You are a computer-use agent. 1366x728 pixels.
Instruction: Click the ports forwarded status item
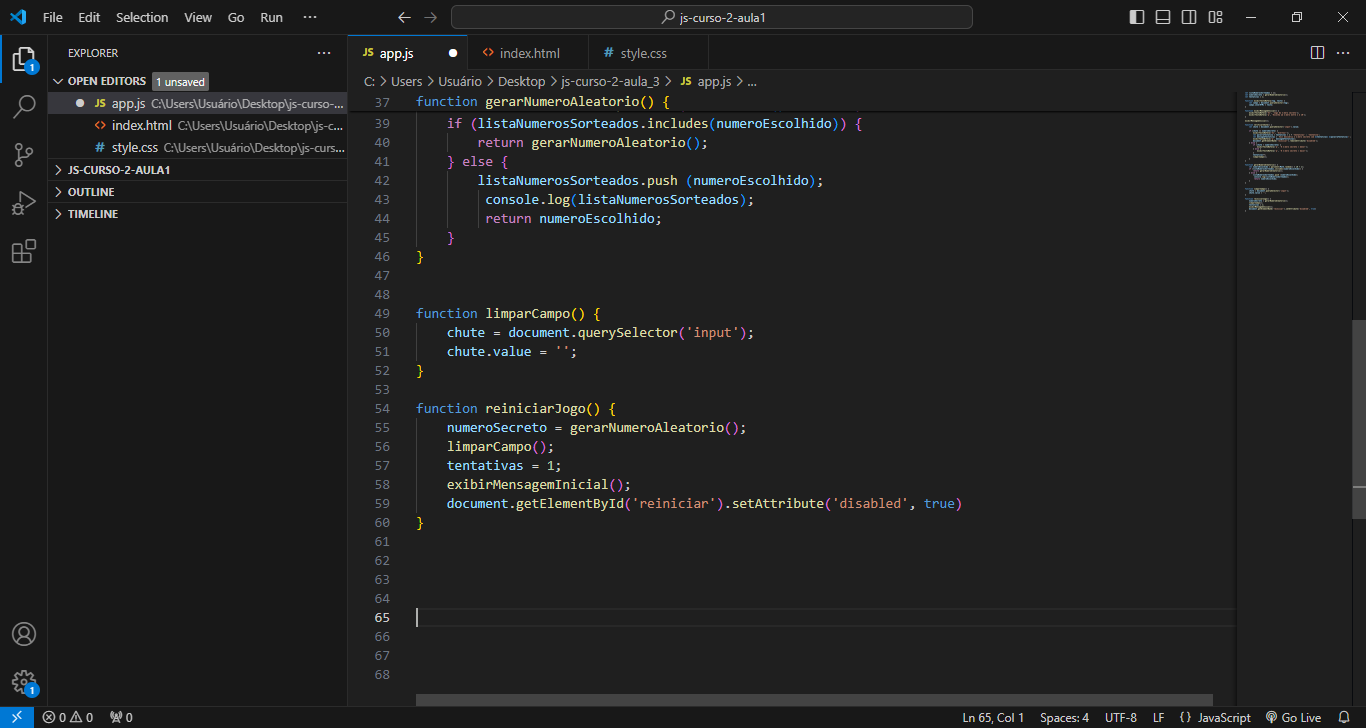click(121, 717)
